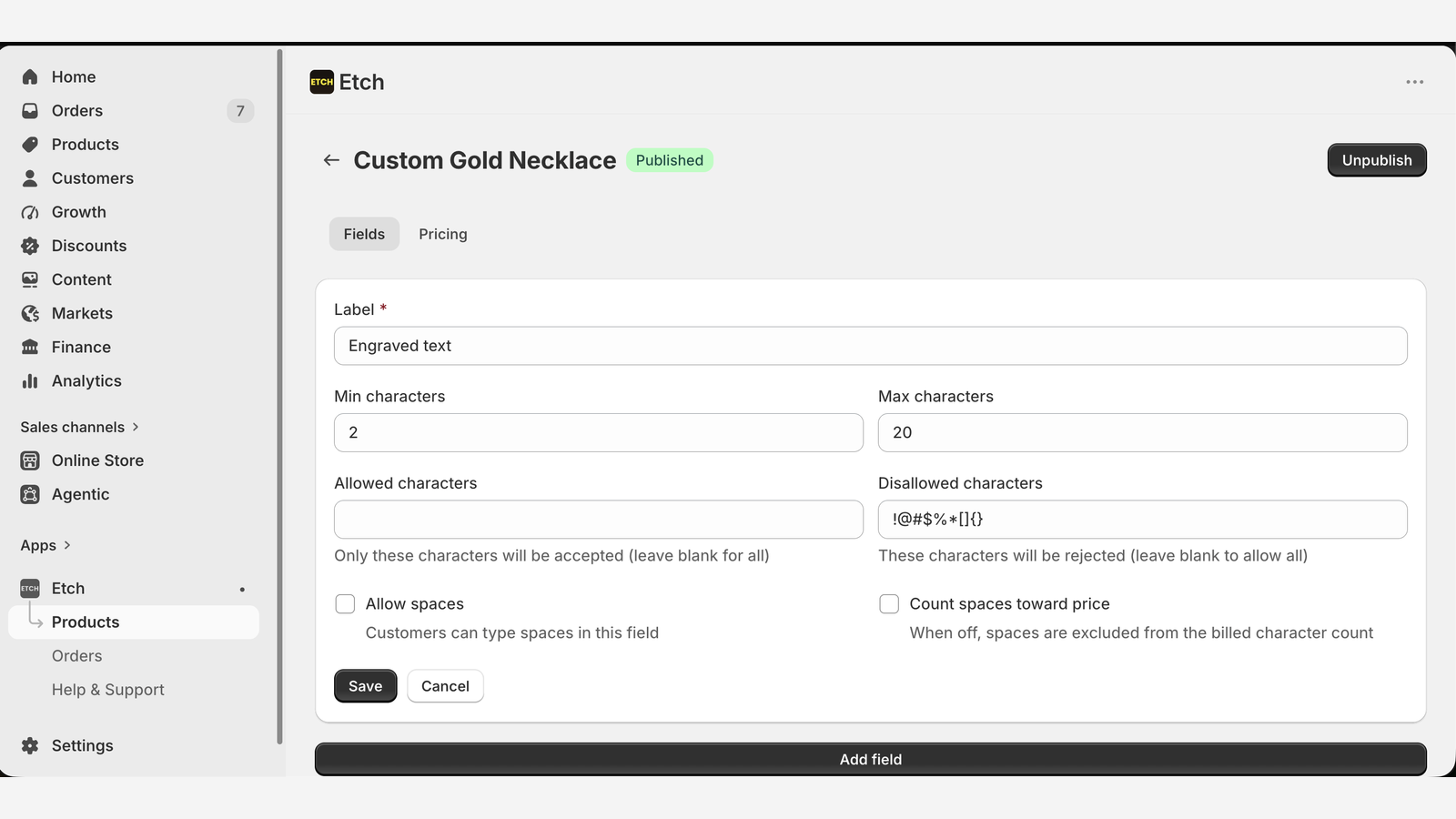
Task: Click the Discounts badge icon
Action: click(30, 246)
